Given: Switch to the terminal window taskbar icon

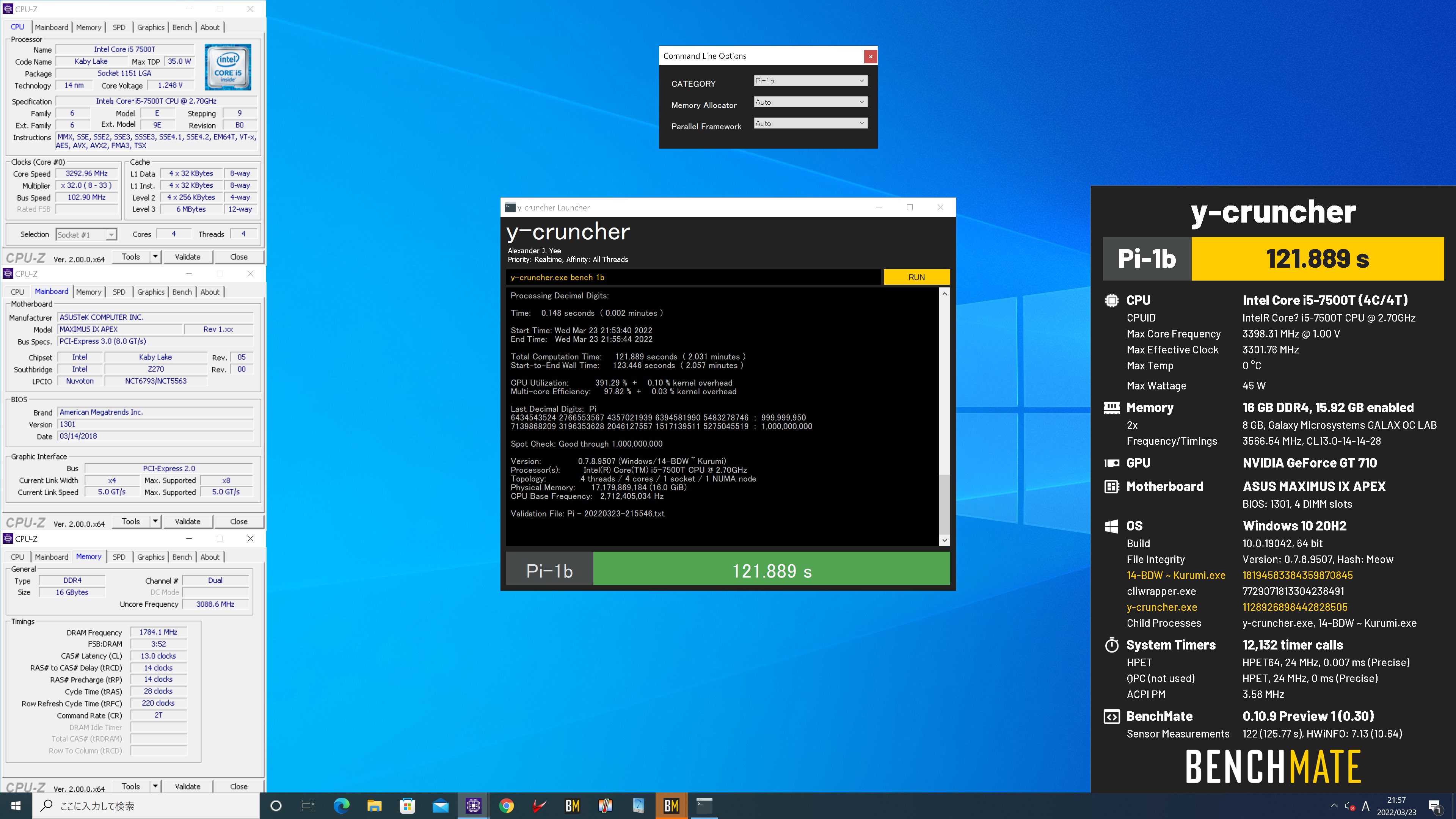Looking at the screenshot, I should (x=704, y=805).
